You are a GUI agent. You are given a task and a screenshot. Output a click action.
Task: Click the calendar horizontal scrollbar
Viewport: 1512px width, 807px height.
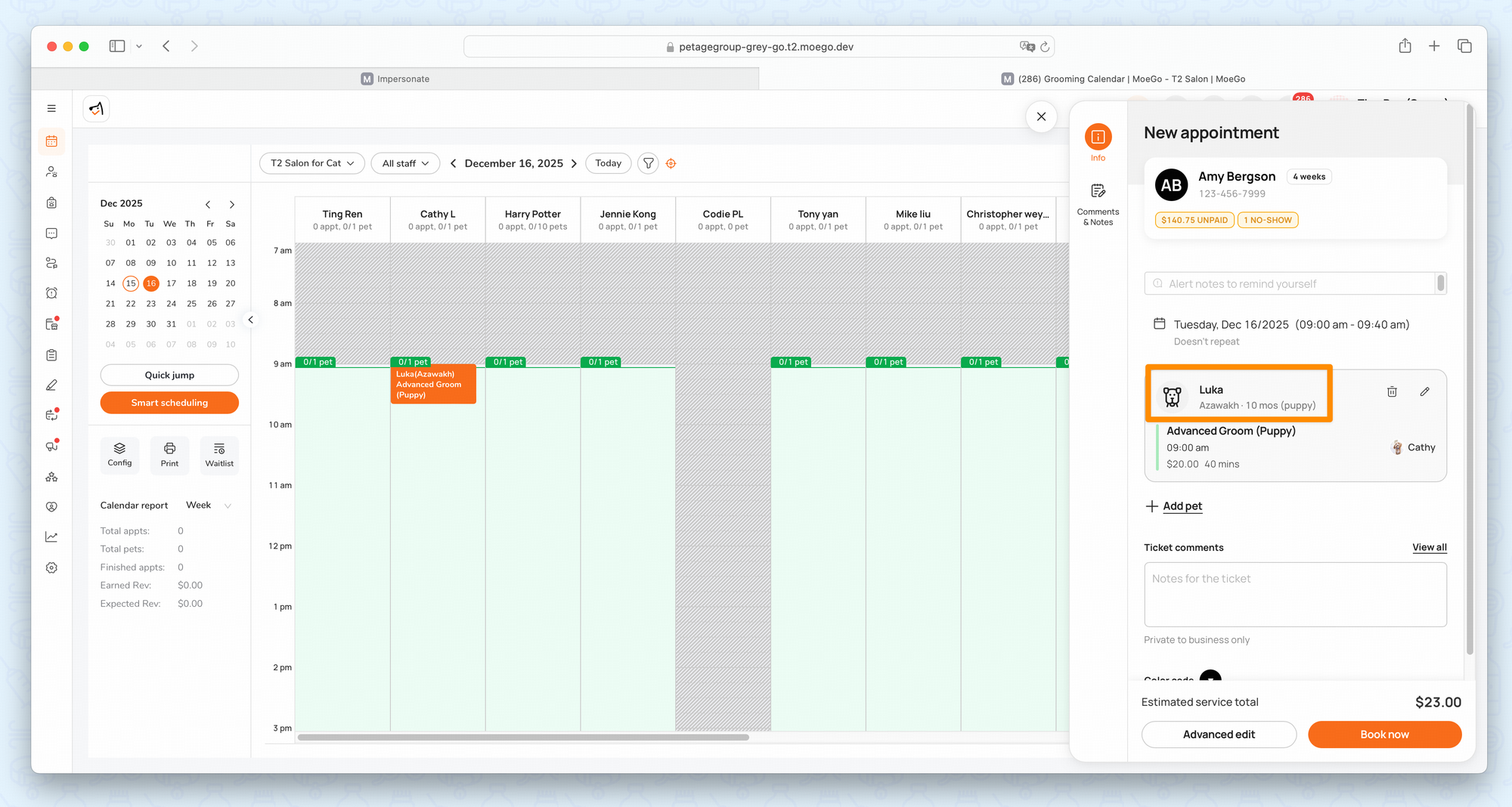(523, 737)
